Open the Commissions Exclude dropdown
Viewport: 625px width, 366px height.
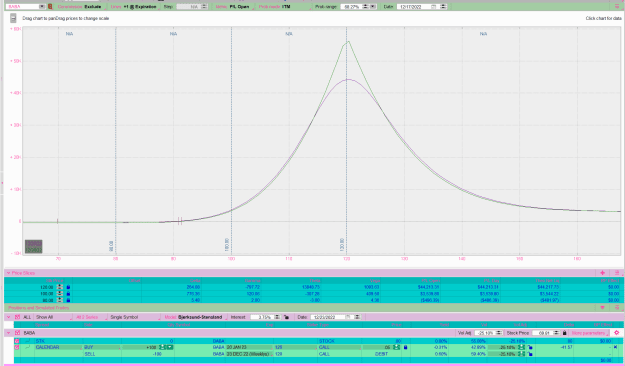point(80,7)
